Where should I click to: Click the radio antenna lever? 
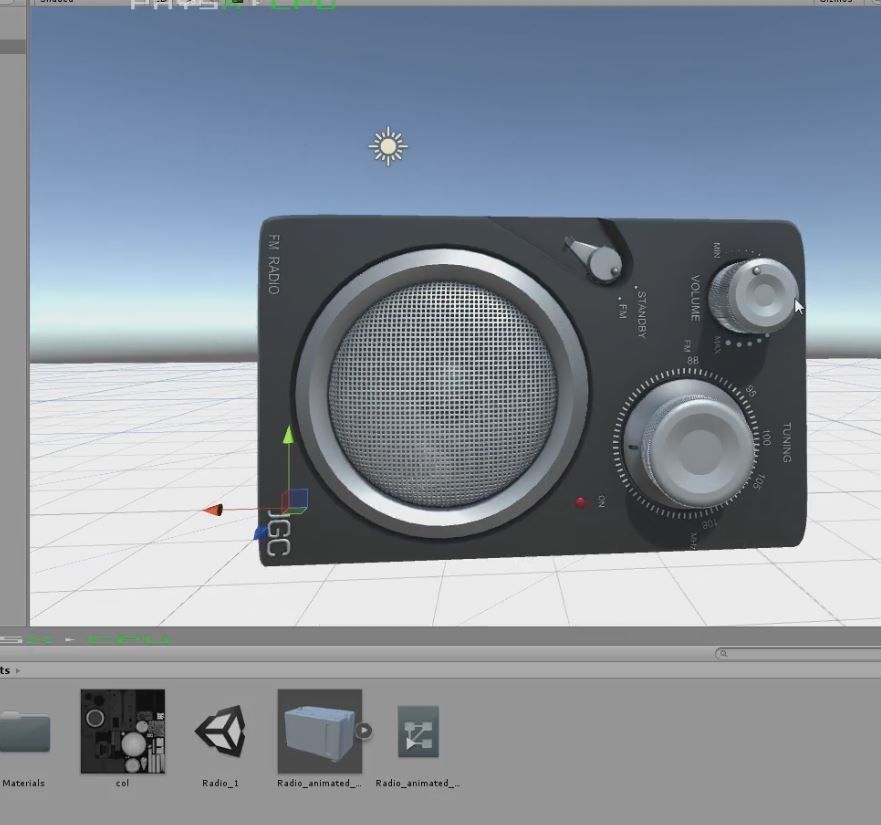pos(594,258)
